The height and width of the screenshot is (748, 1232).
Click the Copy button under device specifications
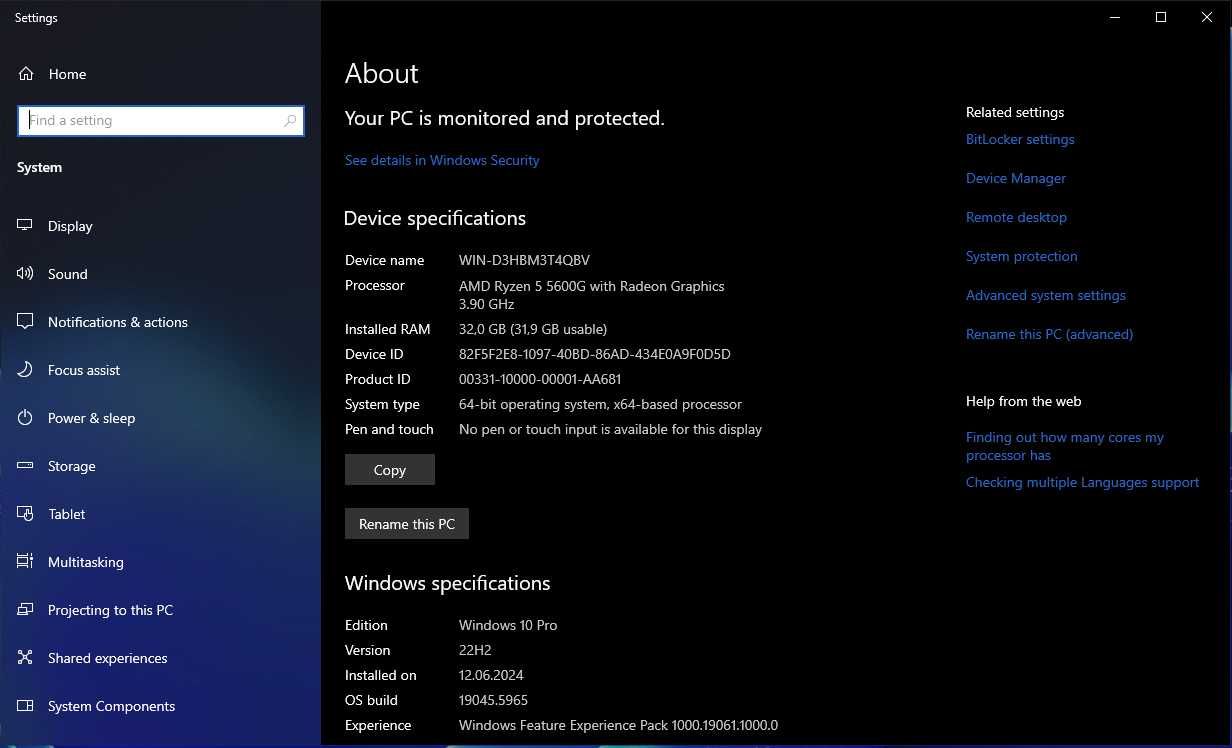click(390, 470)
